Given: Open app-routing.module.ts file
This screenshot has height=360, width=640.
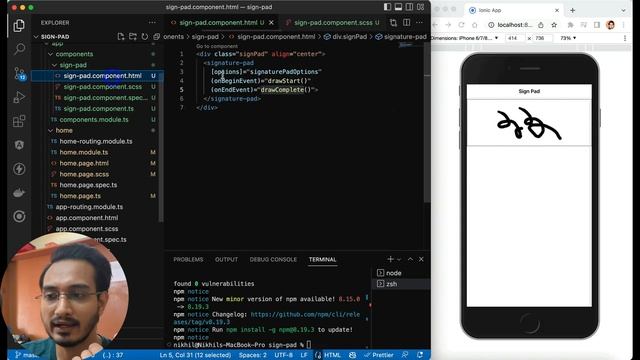Looking at the screenshot, I should pos(89,207).
